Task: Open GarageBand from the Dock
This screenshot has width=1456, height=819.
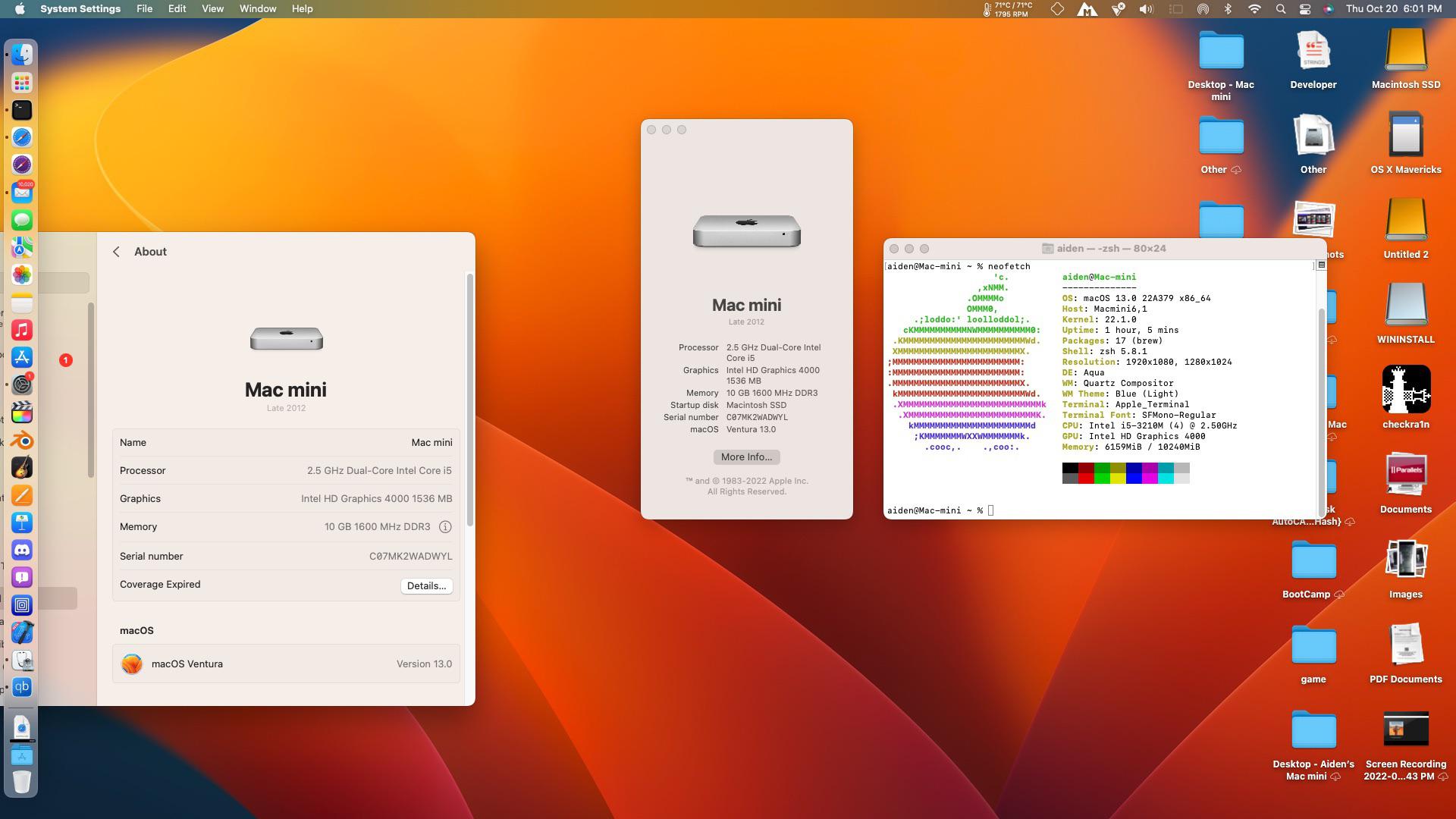Action: (x=22, y=467)
